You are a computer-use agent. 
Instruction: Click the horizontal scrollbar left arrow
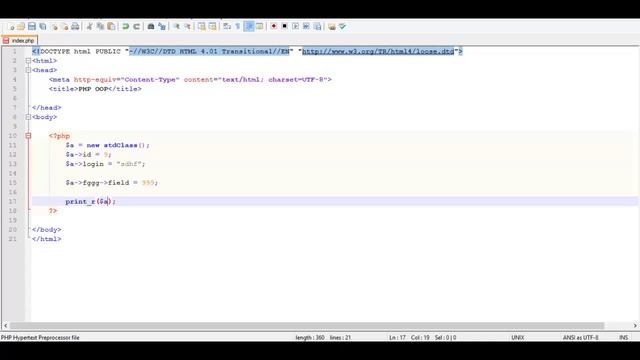tap(5, 326)
